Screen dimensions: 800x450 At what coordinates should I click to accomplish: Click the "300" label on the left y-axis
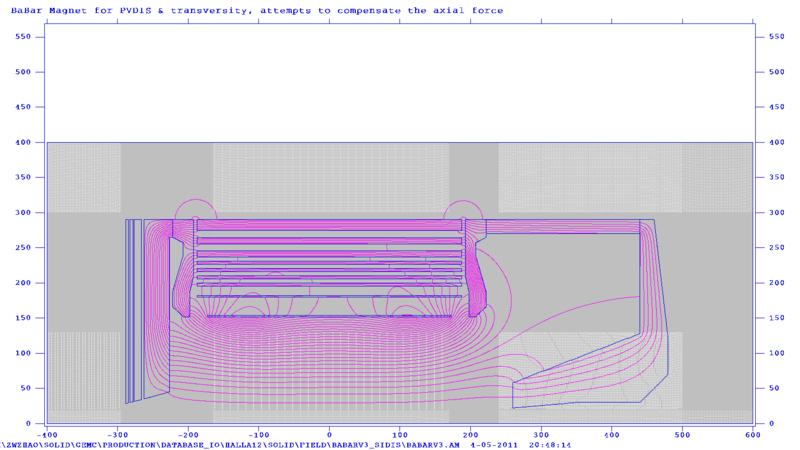[x=23, y=213]
